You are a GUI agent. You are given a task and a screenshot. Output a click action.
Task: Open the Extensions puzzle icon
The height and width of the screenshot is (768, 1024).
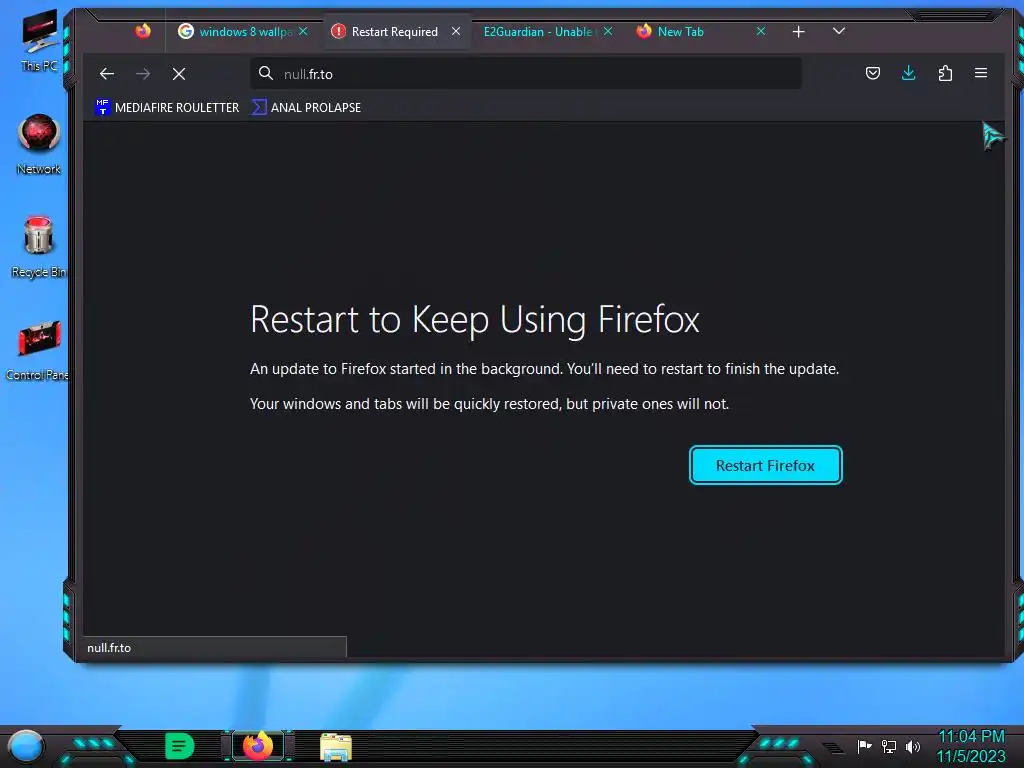tap(945, 73)
